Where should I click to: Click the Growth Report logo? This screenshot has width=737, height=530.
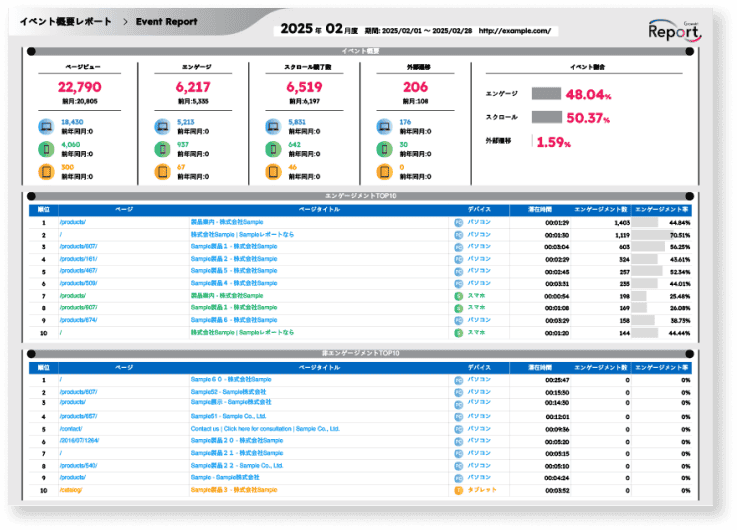pos(675,28)
